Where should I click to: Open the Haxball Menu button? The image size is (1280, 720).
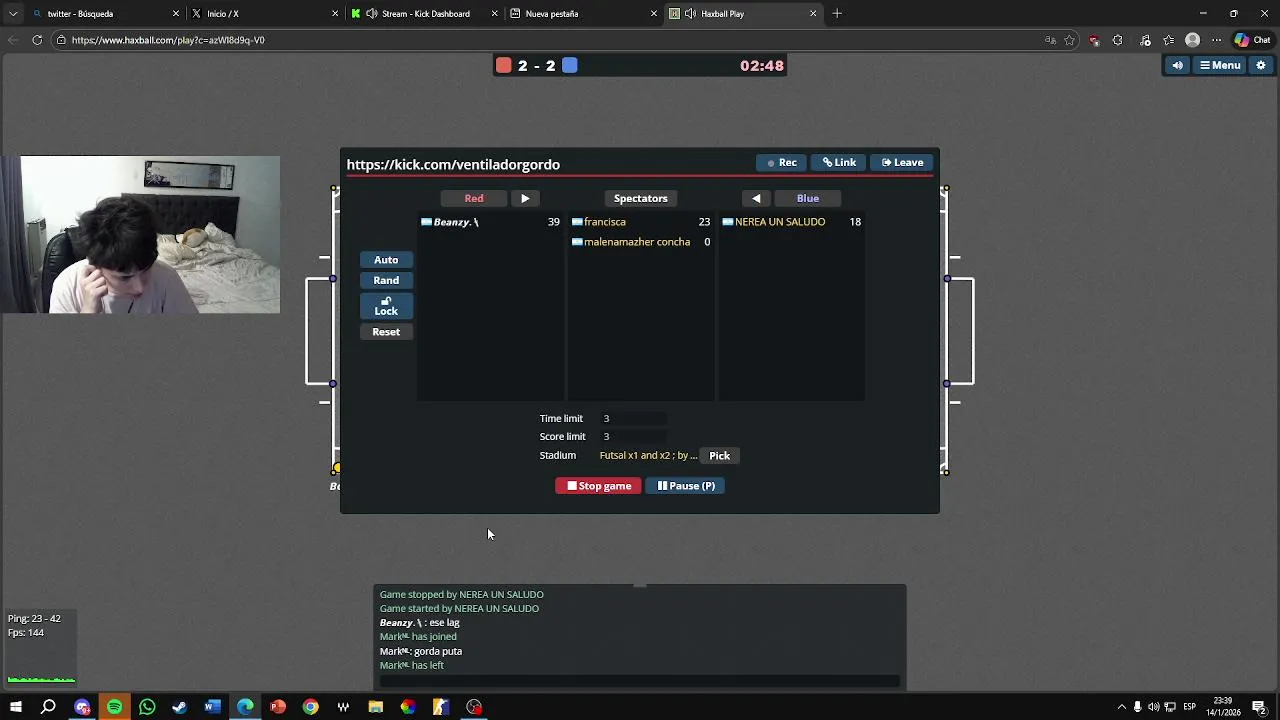point(1219,65)
